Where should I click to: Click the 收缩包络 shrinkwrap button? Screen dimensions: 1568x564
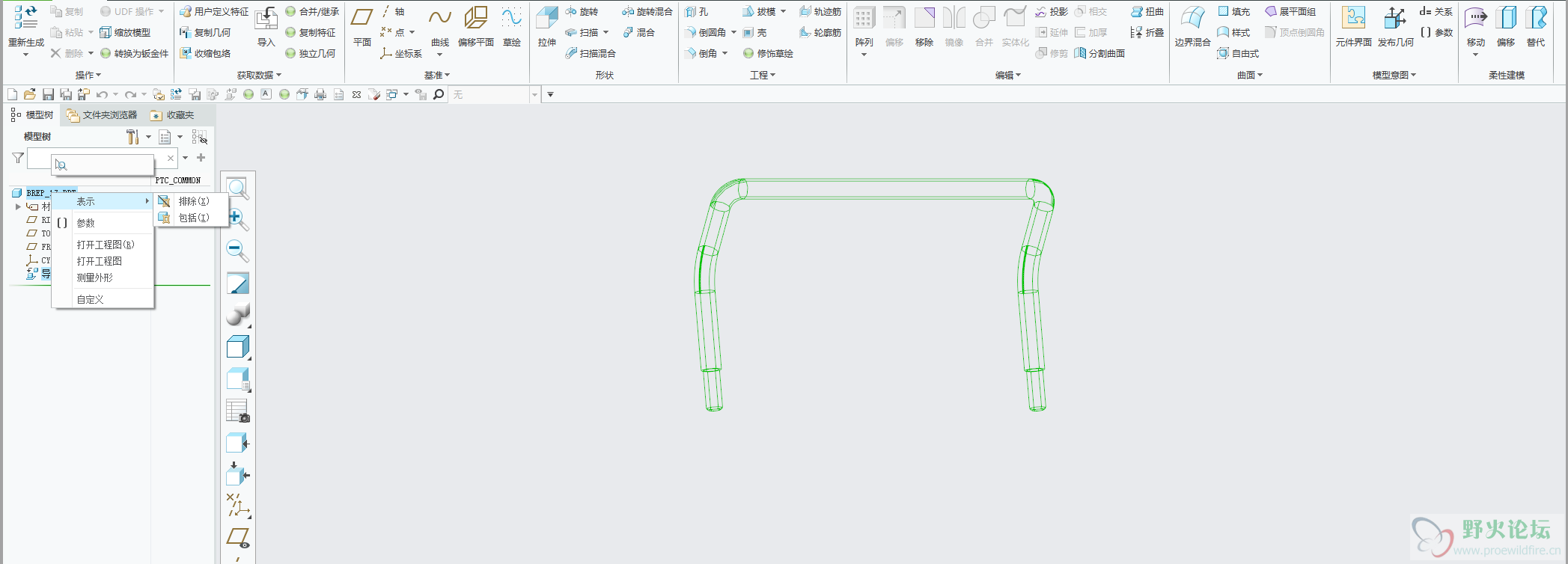coord(205,53)
